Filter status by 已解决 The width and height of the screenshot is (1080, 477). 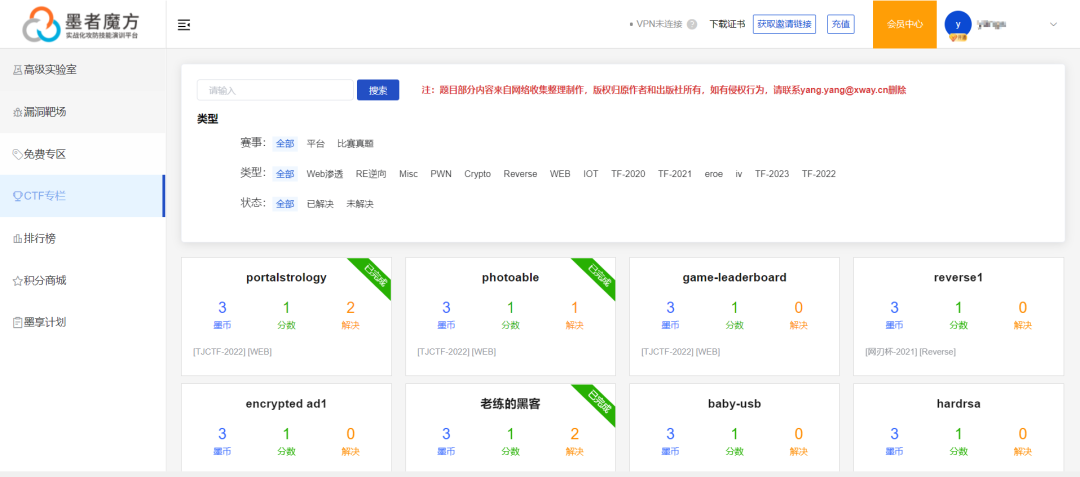click(320, 204)
